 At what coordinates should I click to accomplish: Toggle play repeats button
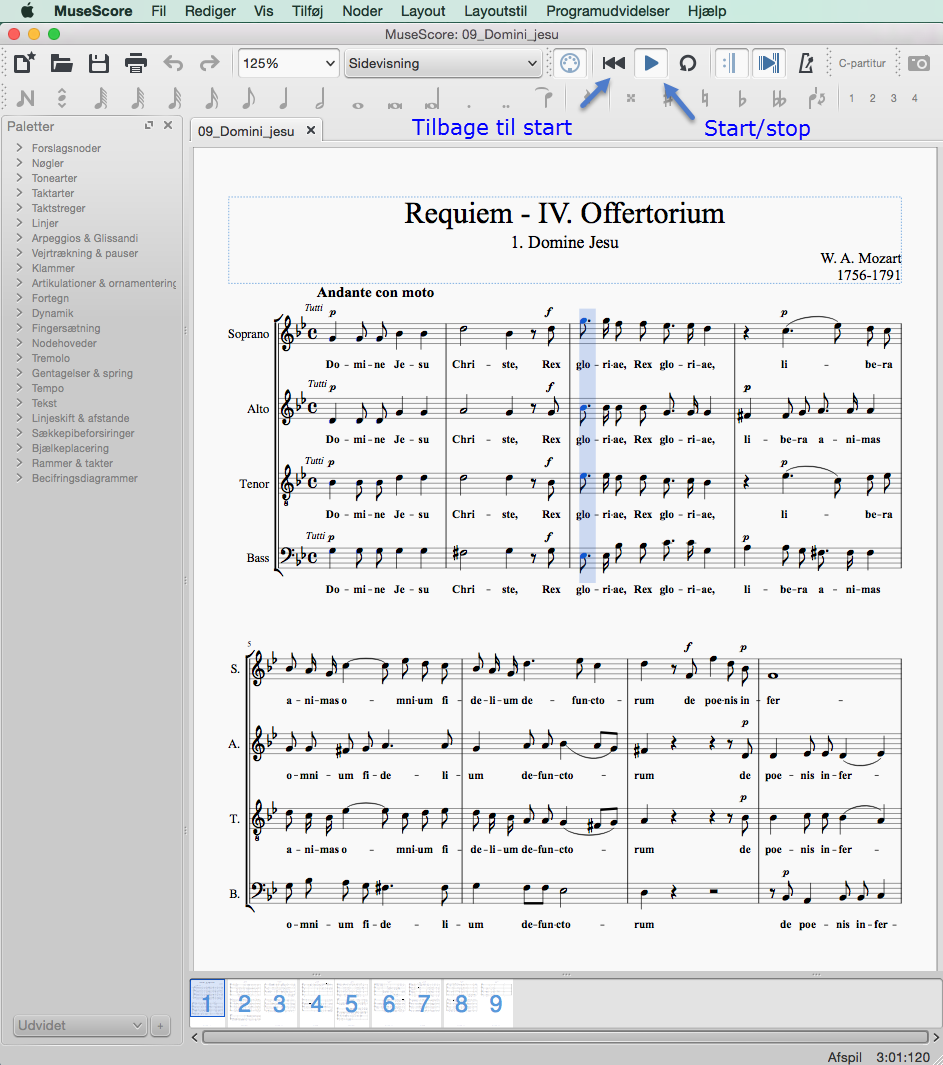point(730,63)
